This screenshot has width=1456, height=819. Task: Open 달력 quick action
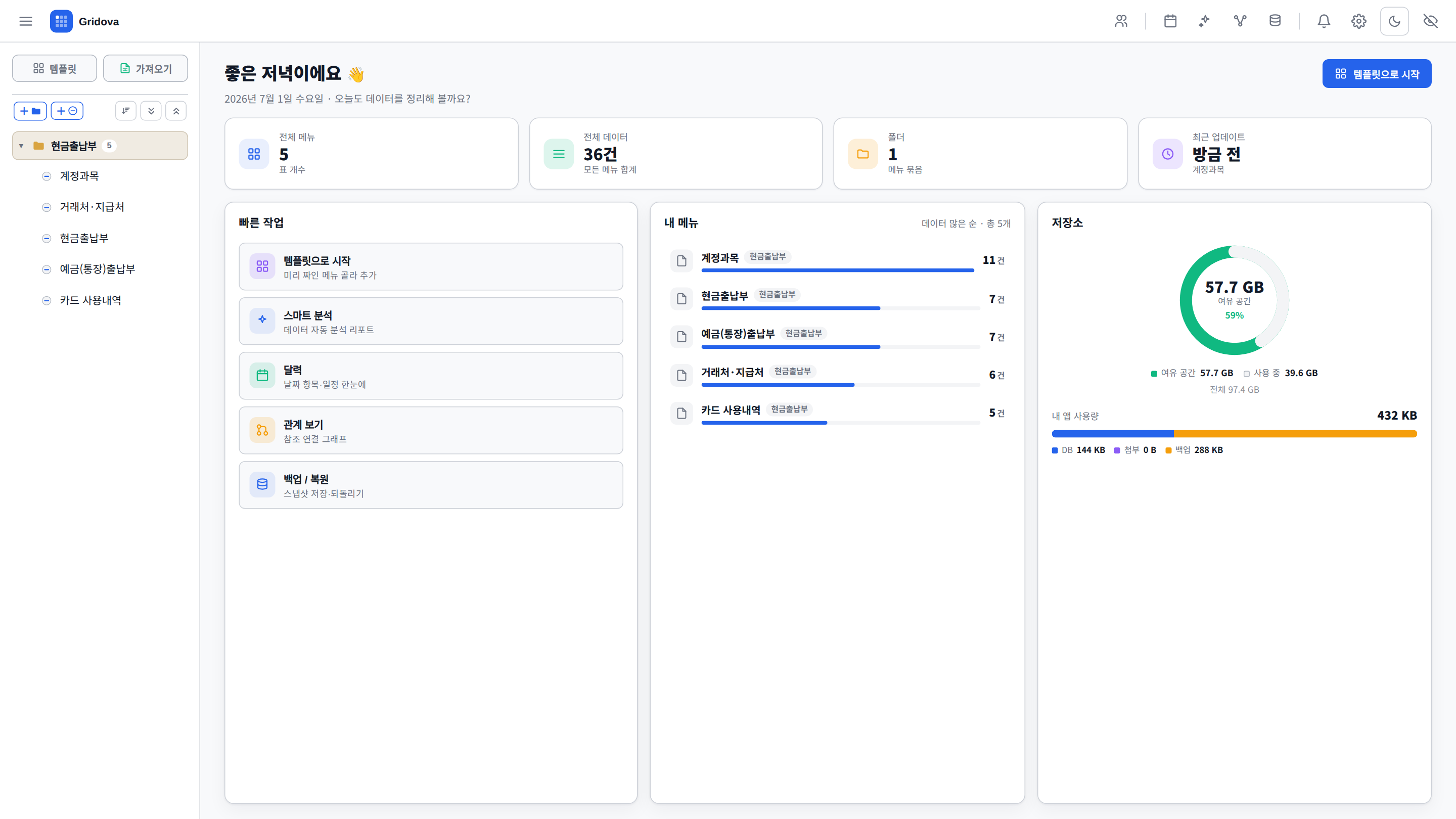pos(431,376)
